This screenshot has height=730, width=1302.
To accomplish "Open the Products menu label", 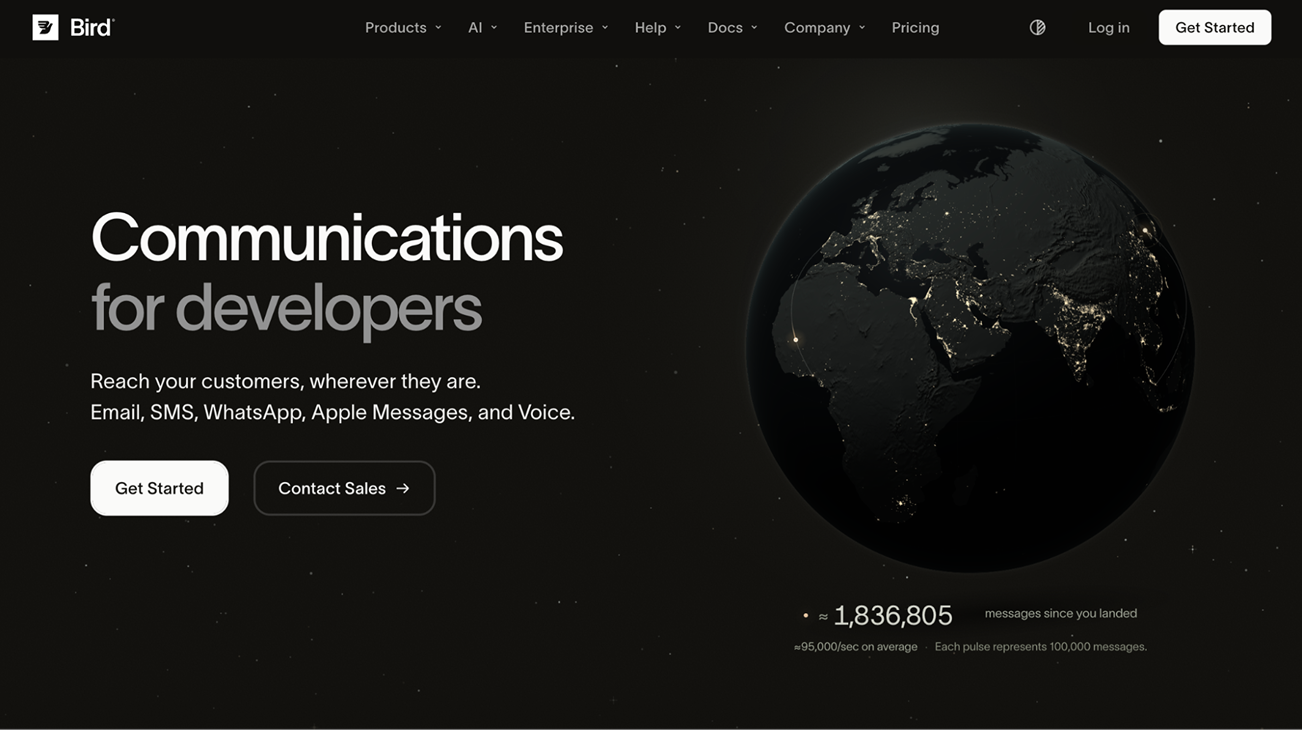I will (x=395, y=28).
